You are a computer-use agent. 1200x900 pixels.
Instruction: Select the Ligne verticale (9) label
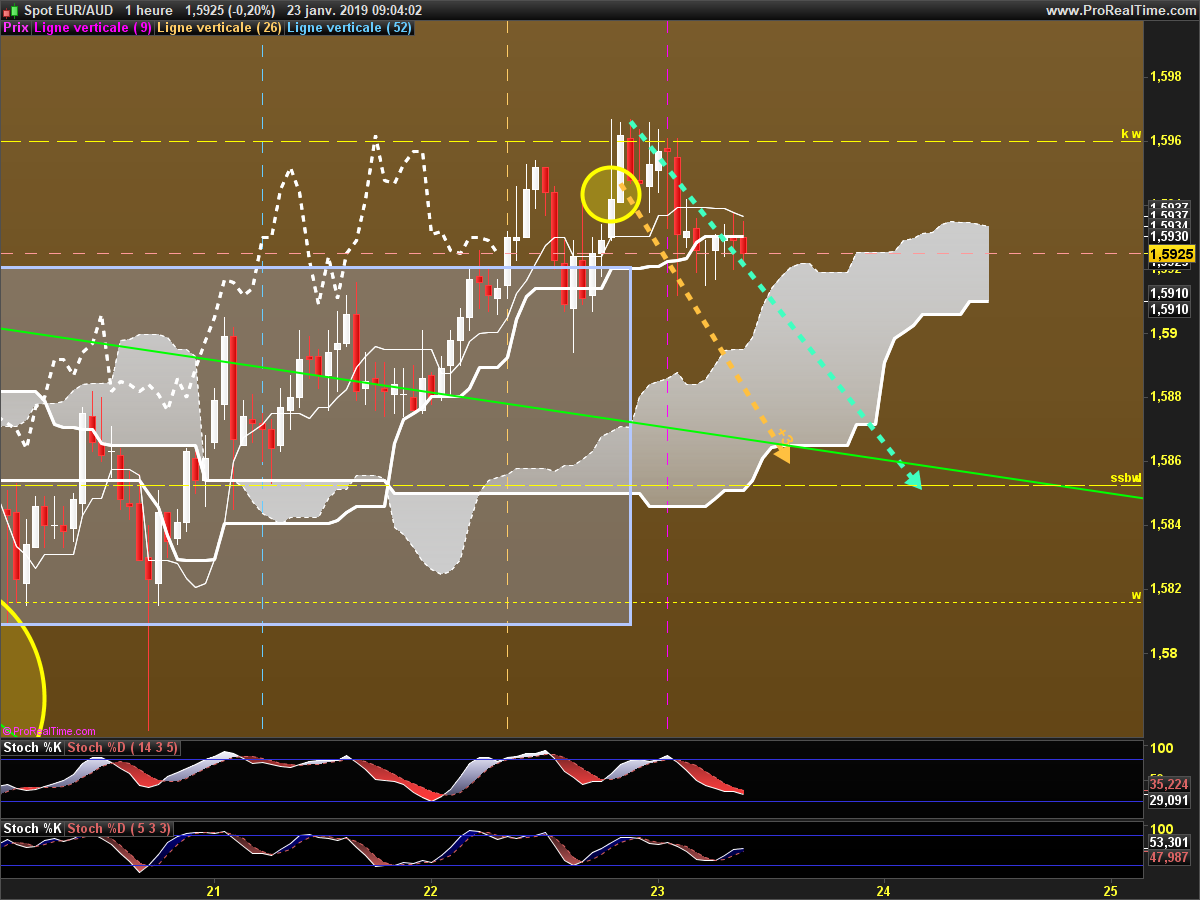coord(93,28)
